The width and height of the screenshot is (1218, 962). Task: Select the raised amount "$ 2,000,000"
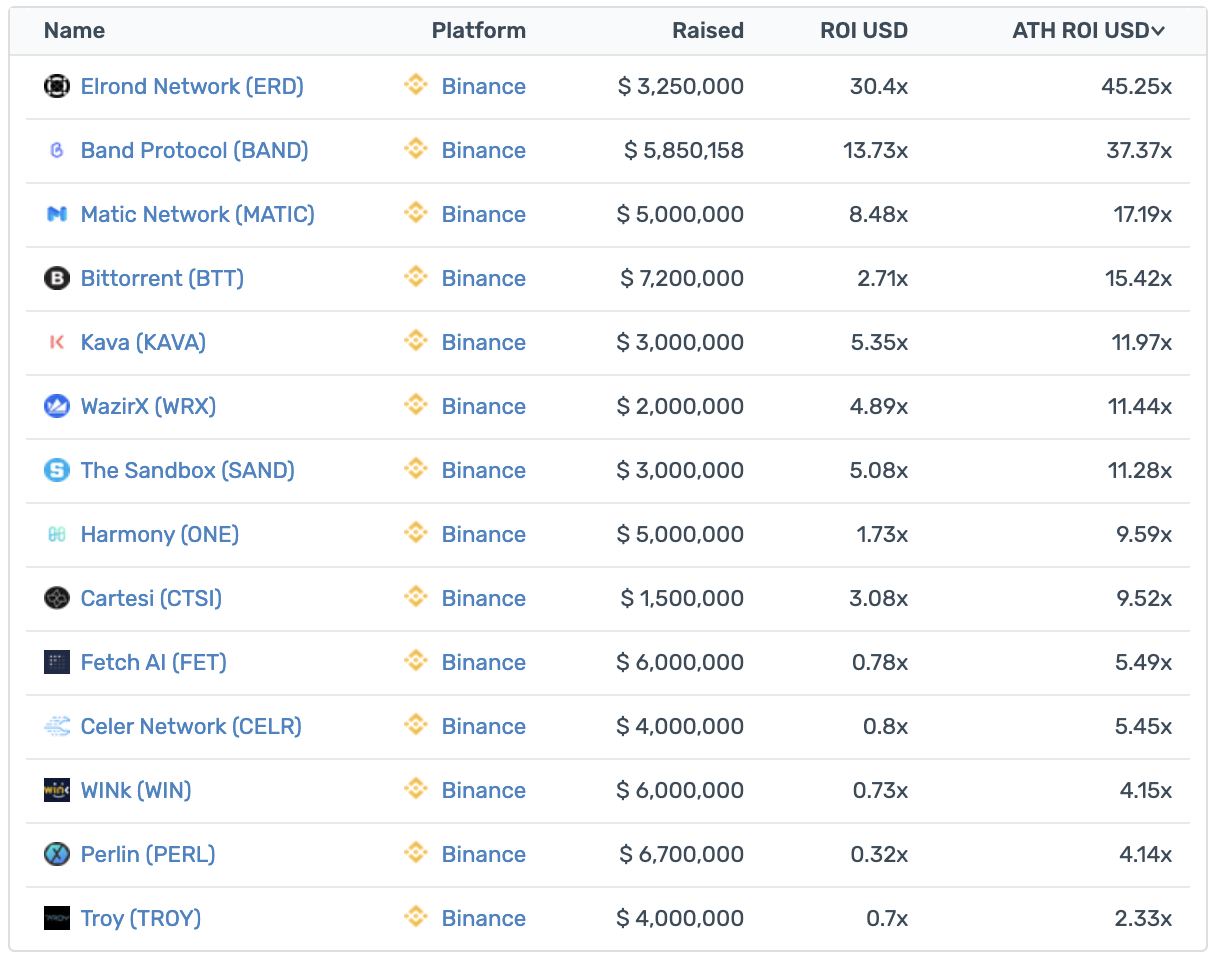(680, 406)
